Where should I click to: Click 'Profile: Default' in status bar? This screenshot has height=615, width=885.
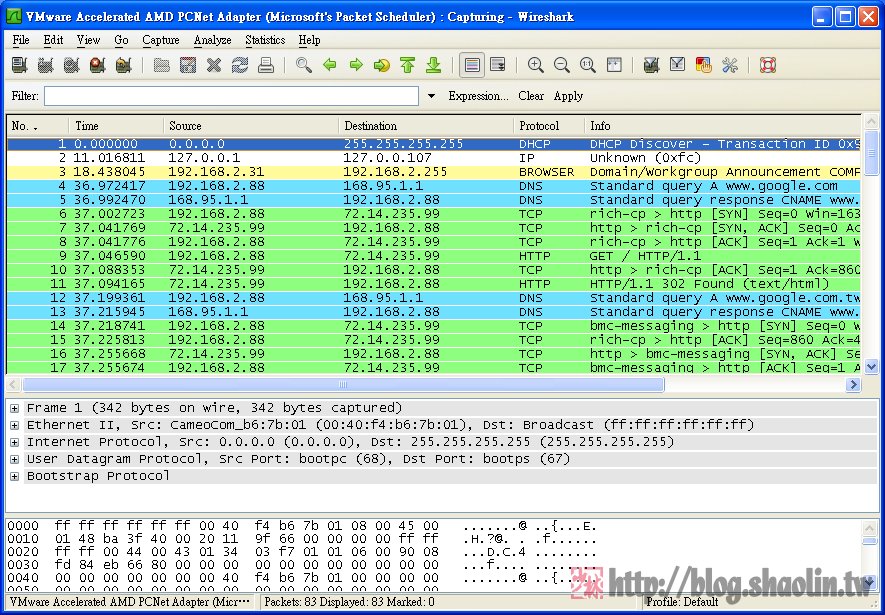tap(682, 602)
